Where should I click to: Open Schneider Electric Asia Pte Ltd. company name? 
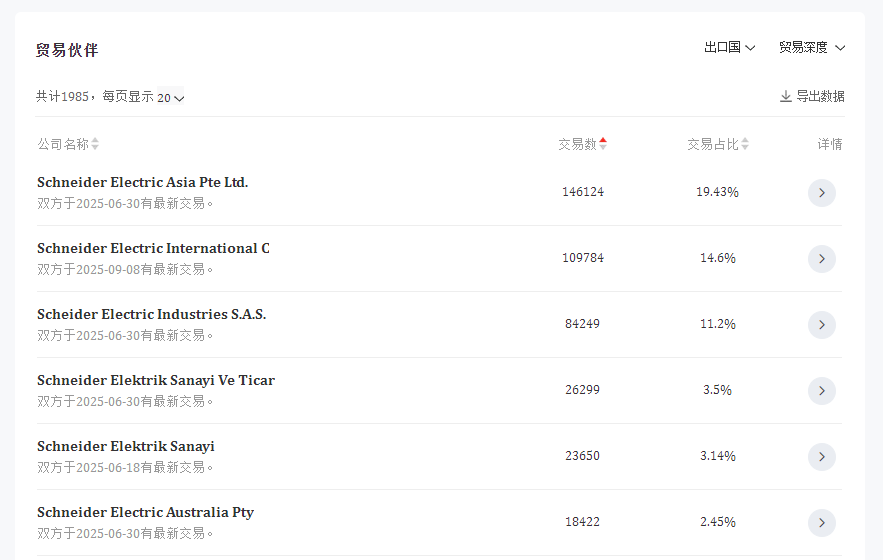[142, 182]
